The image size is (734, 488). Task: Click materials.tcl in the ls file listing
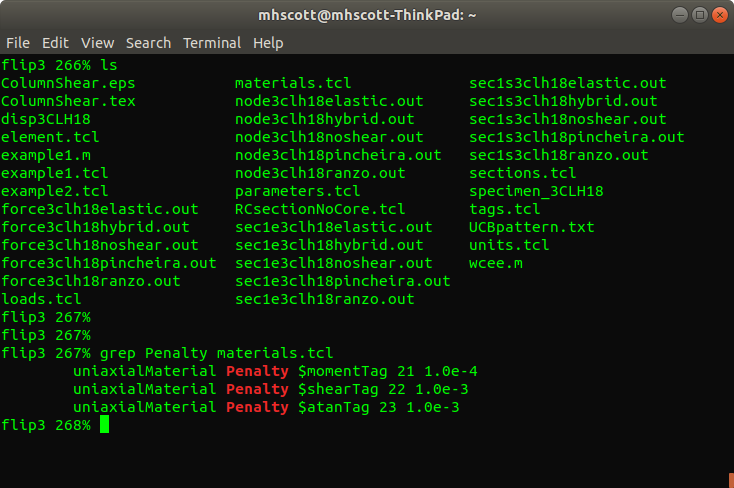tap(292, 83)
